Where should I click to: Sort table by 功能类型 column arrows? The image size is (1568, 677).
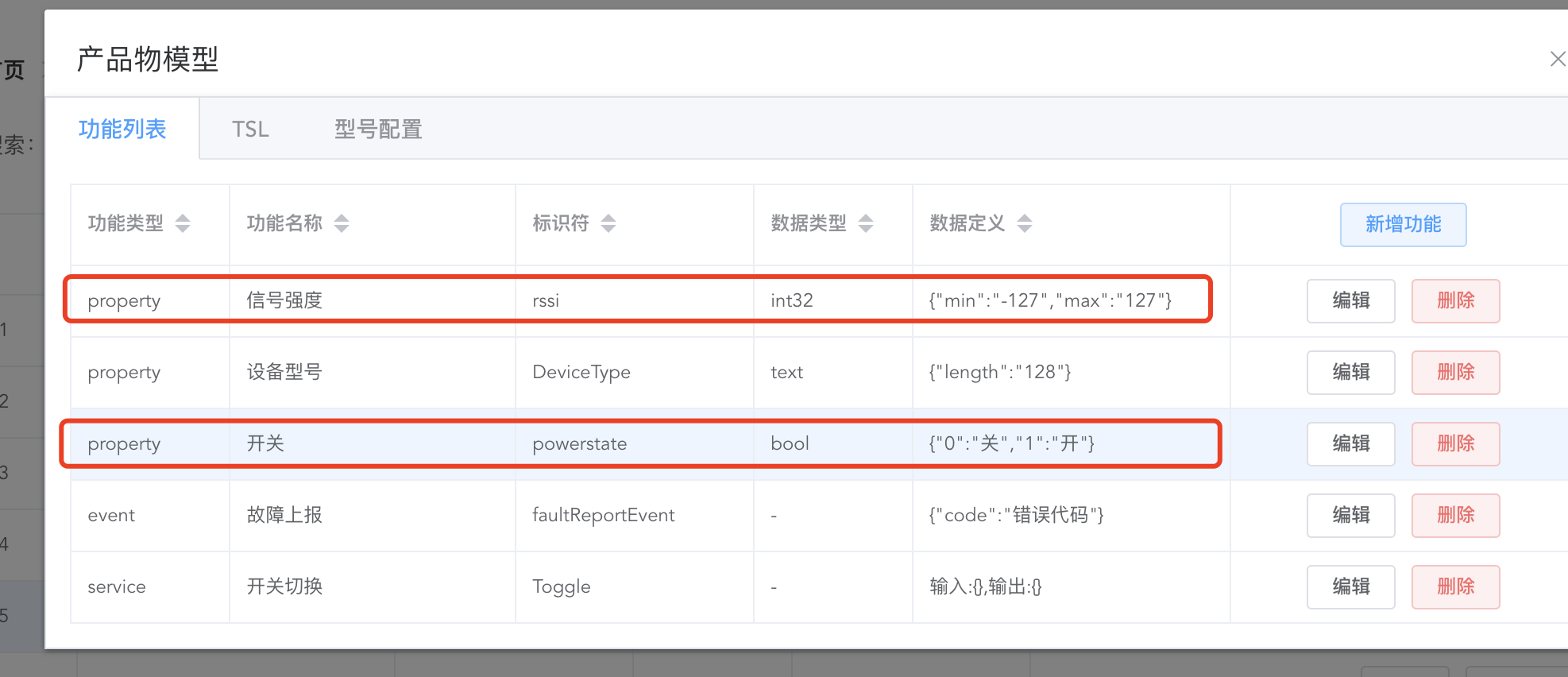coord(183,223)
